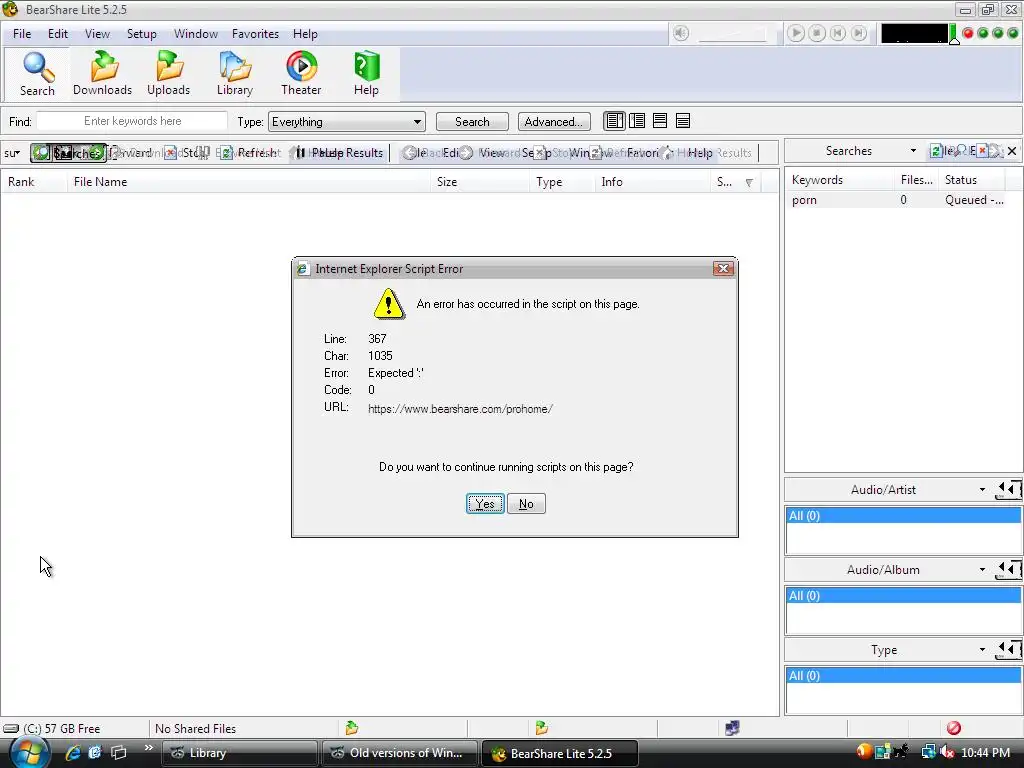The image size is (1024, 768).
Task: Expand the Searches panel dropdown arrow
Action: click(x=913, y=151)
